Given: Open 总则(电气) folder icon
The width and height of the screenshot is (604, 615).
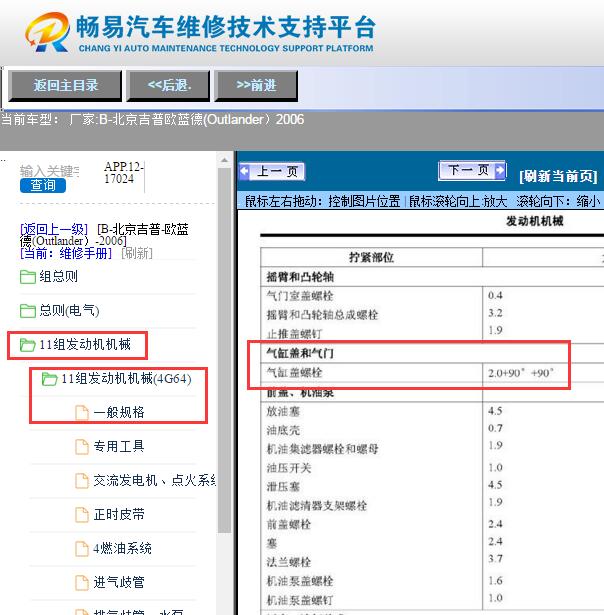Looking at the screenshot, I should [28, 311].
